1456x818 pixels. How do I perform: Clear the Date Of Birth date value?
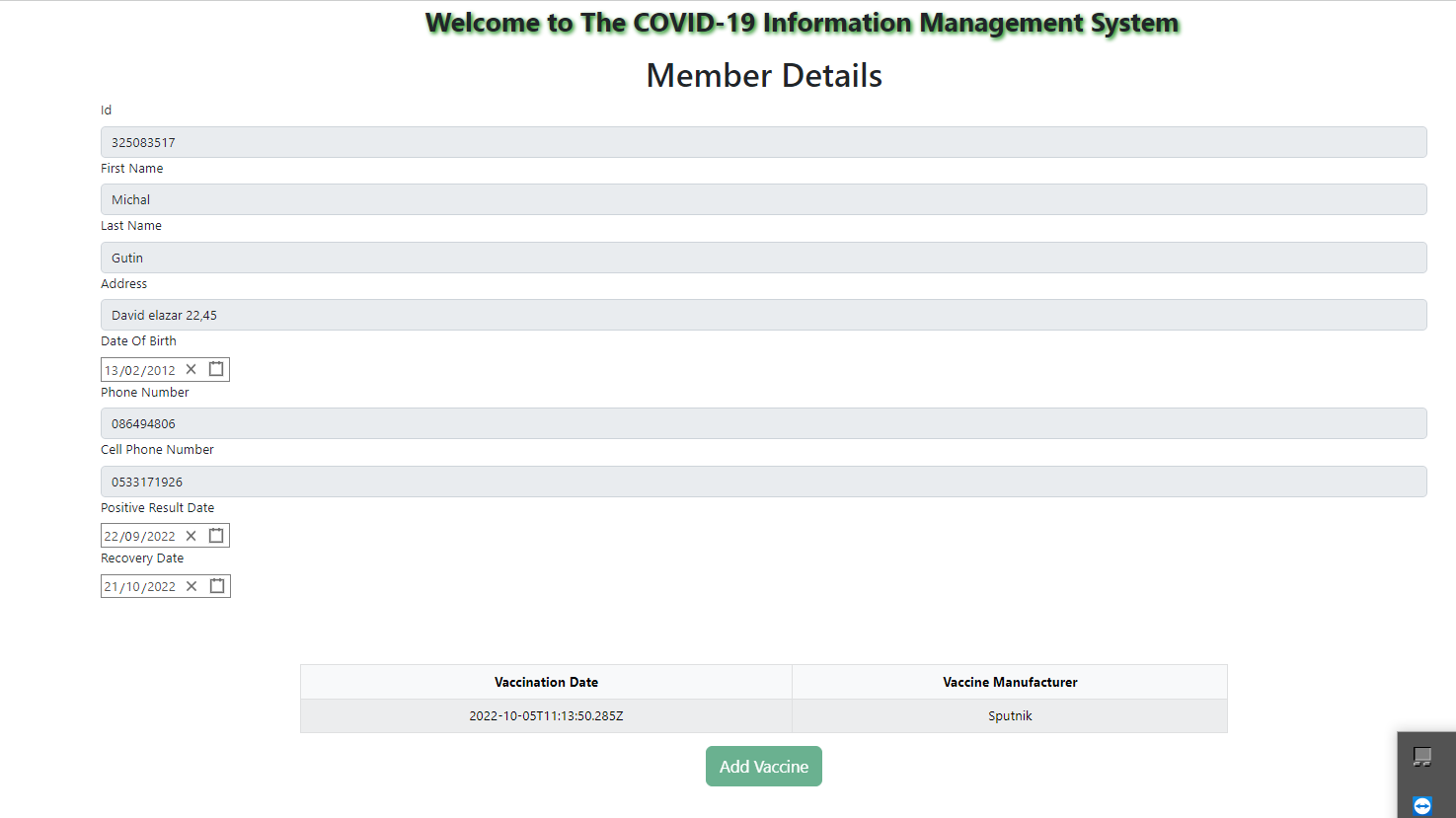pyautogui.click(x=192, y=368)
